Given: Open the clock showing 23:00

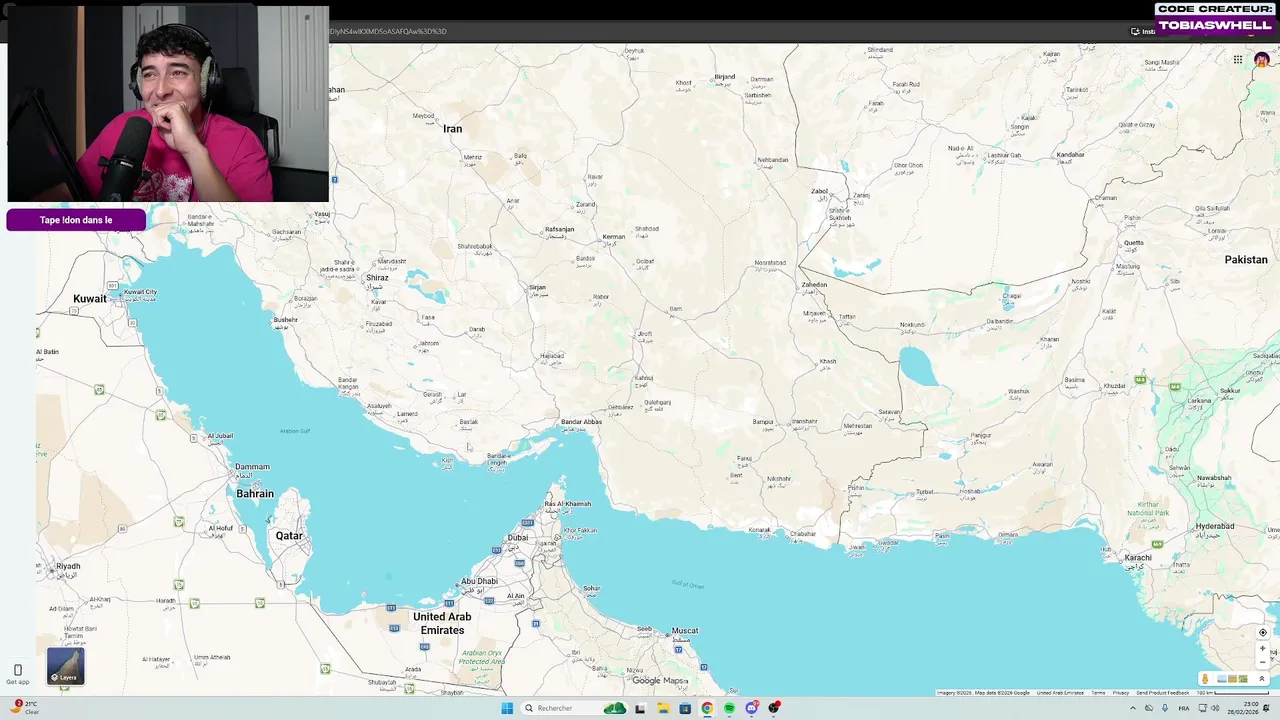Looking at the screenshot, I should (1244, 708).
